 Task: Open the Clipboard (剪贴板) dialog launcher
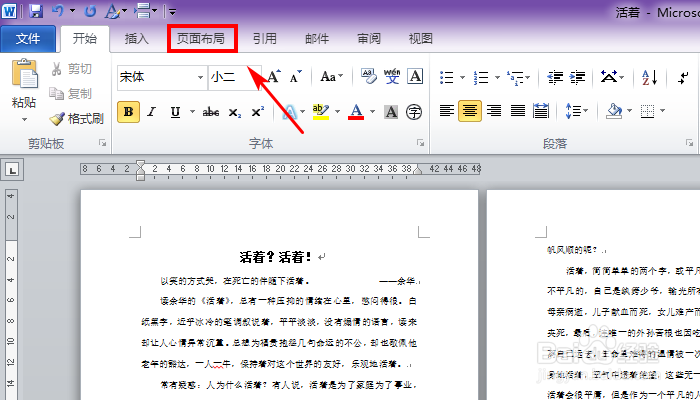click(103, 143)
